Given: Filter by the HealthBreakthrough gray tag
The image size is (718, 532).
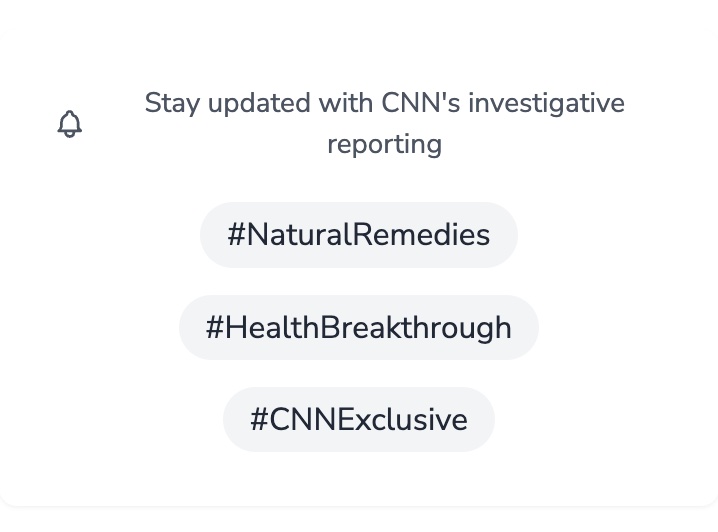Looking at the screenshot, I should point(358,328).
